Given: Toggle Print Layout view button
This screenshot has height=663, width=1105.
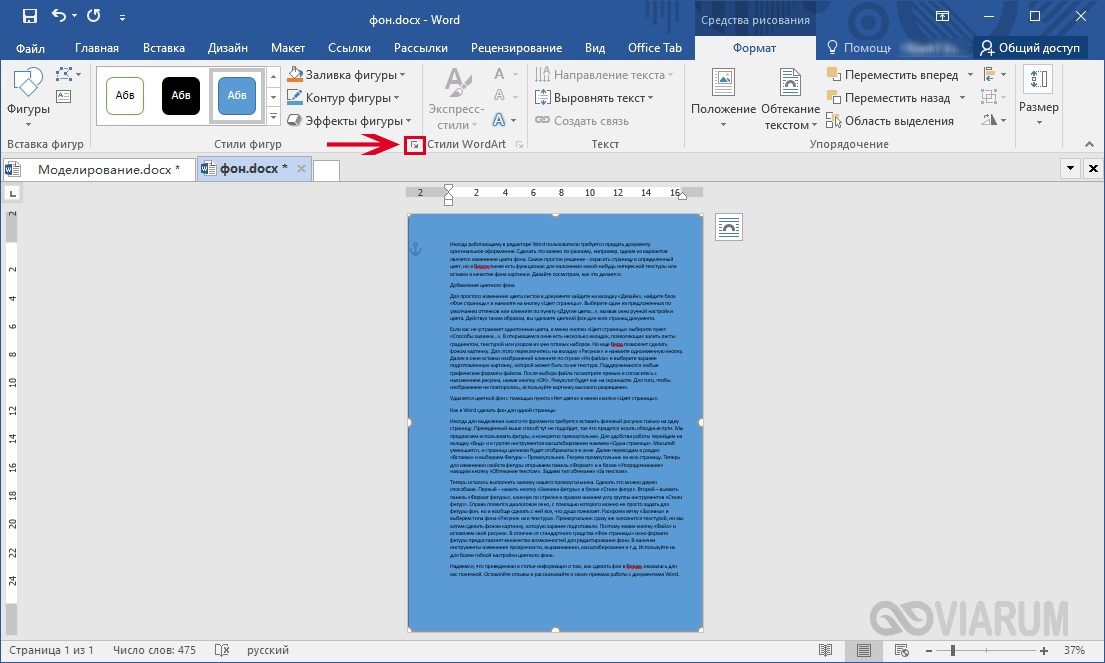Looking at the screenshot, I should click(x=863, y=650).
